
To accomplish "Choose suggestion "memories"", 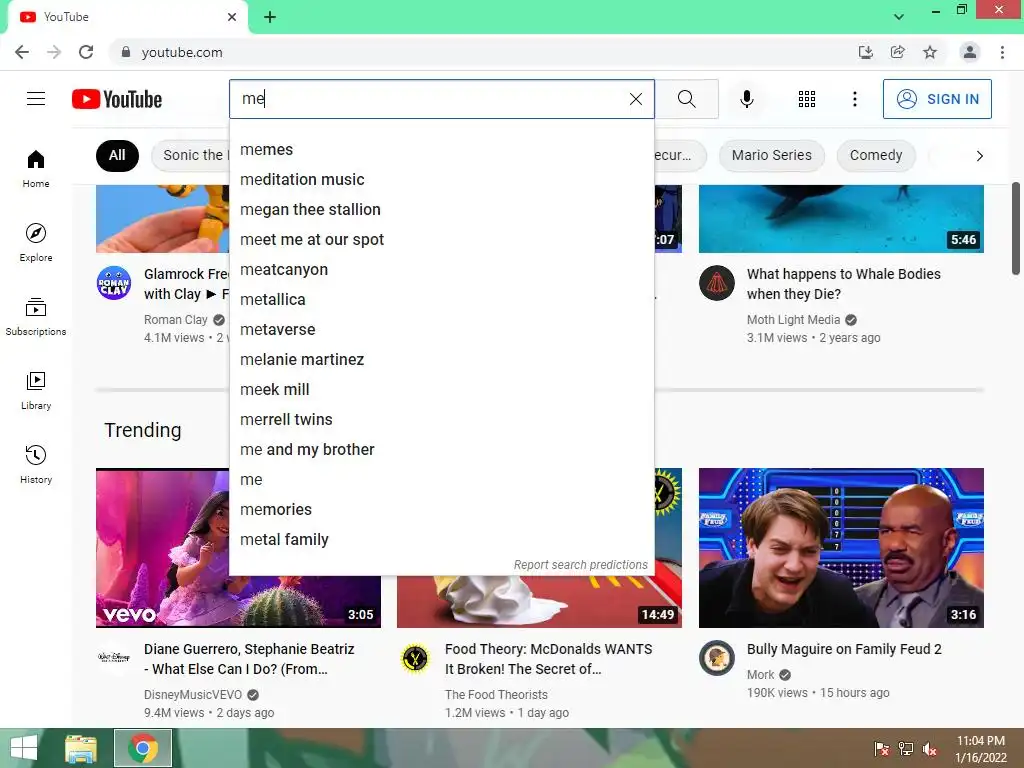I will tap(441, 509).
